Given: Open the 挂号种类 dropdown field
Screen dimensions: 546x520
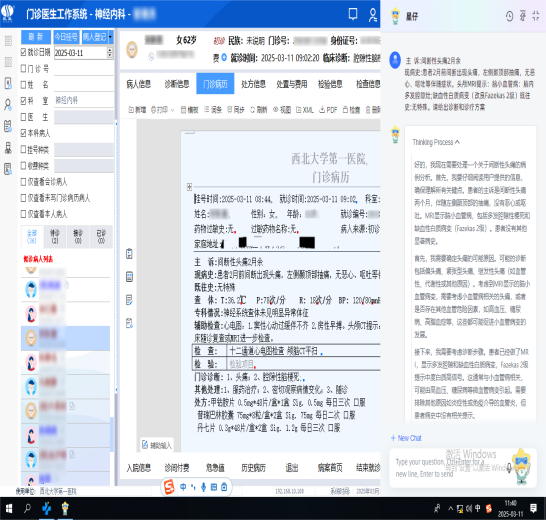Looking at the screenshot, I should point(84,150).
